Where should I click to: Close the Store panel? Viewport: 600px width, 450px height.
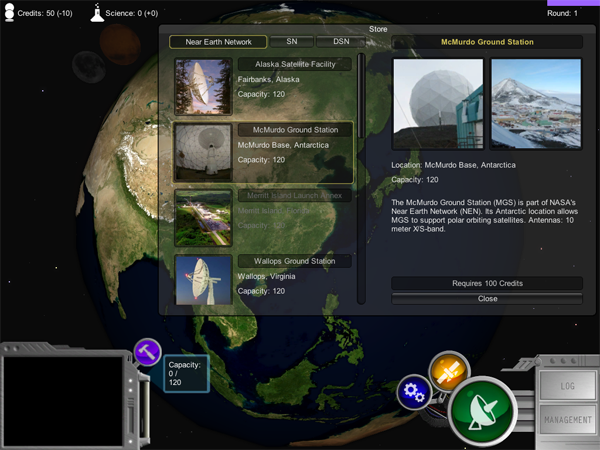(x=487, y=298)
